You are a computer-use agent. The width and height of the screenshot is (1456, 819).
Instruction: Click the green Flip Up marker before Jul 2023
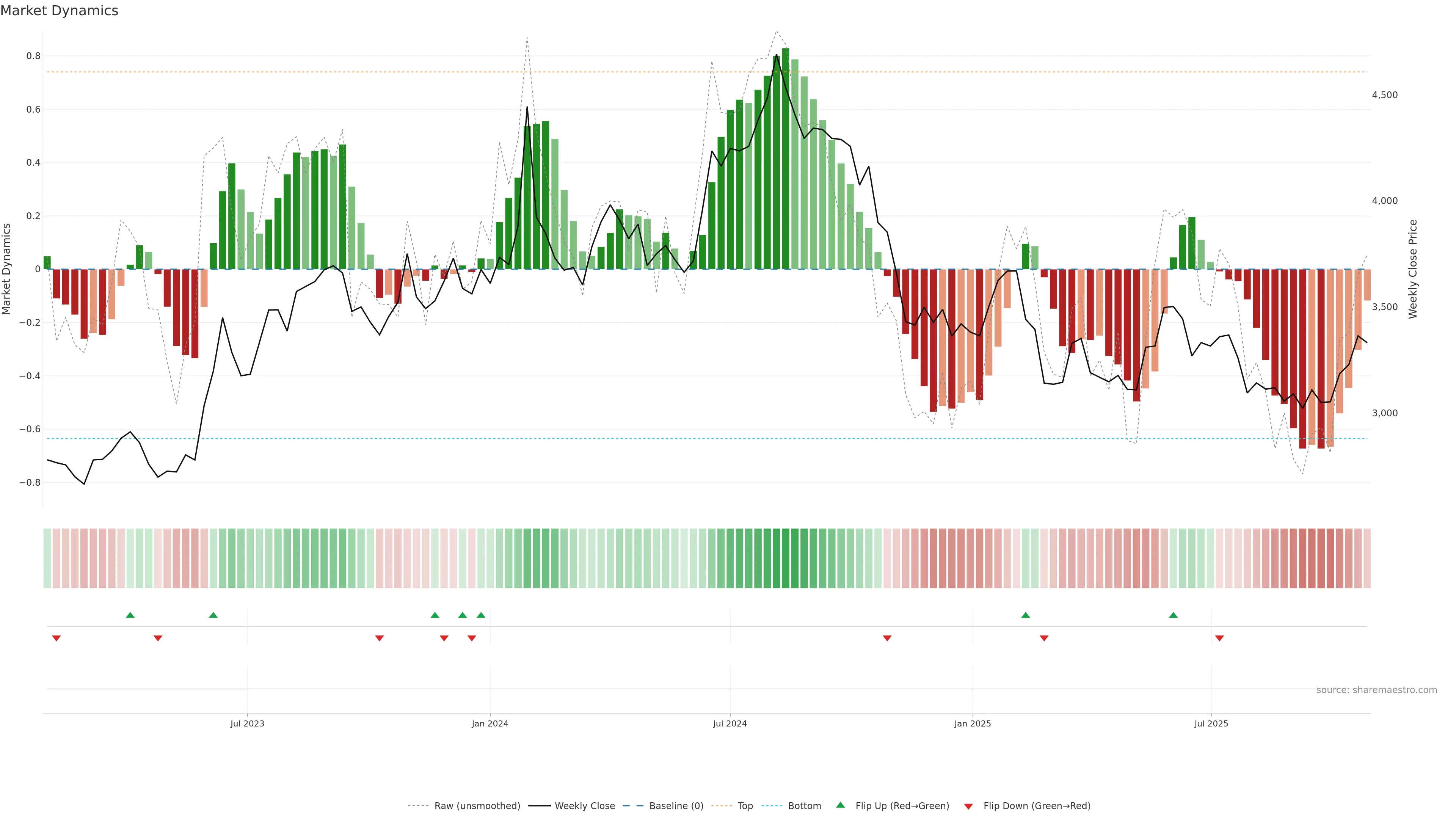[213, 615]
